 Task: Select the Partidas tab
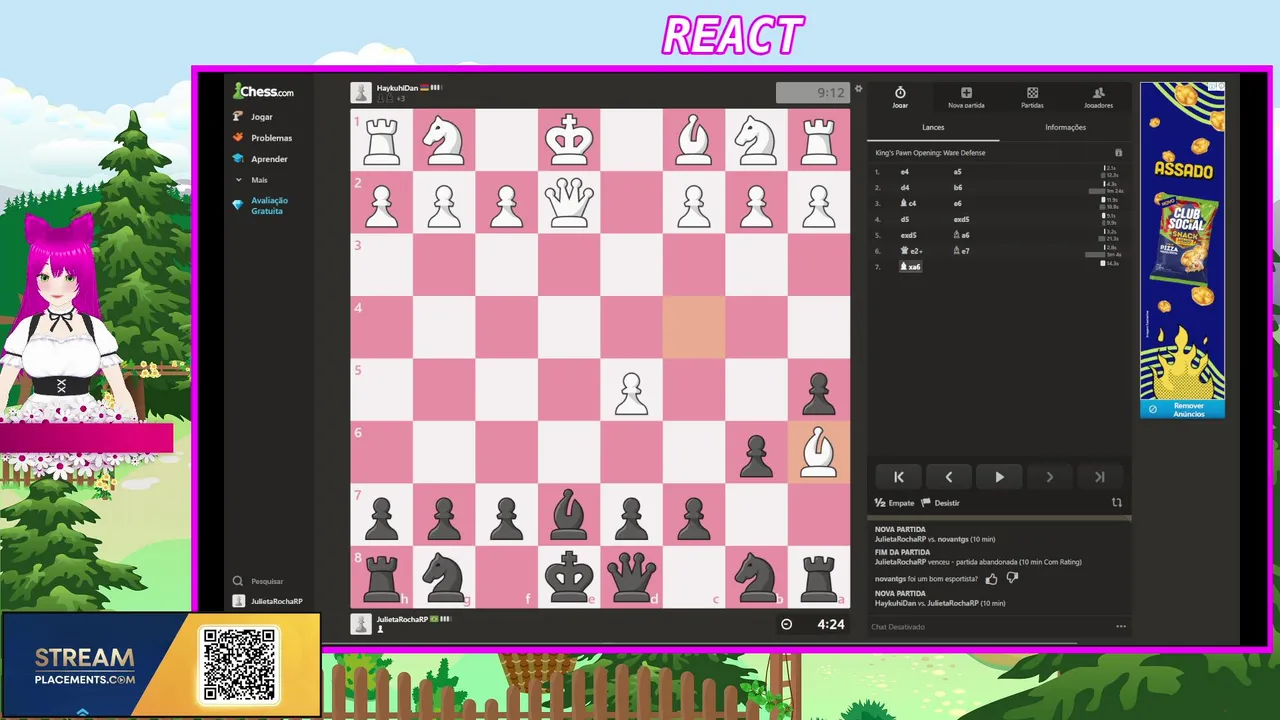point(1032,97)
